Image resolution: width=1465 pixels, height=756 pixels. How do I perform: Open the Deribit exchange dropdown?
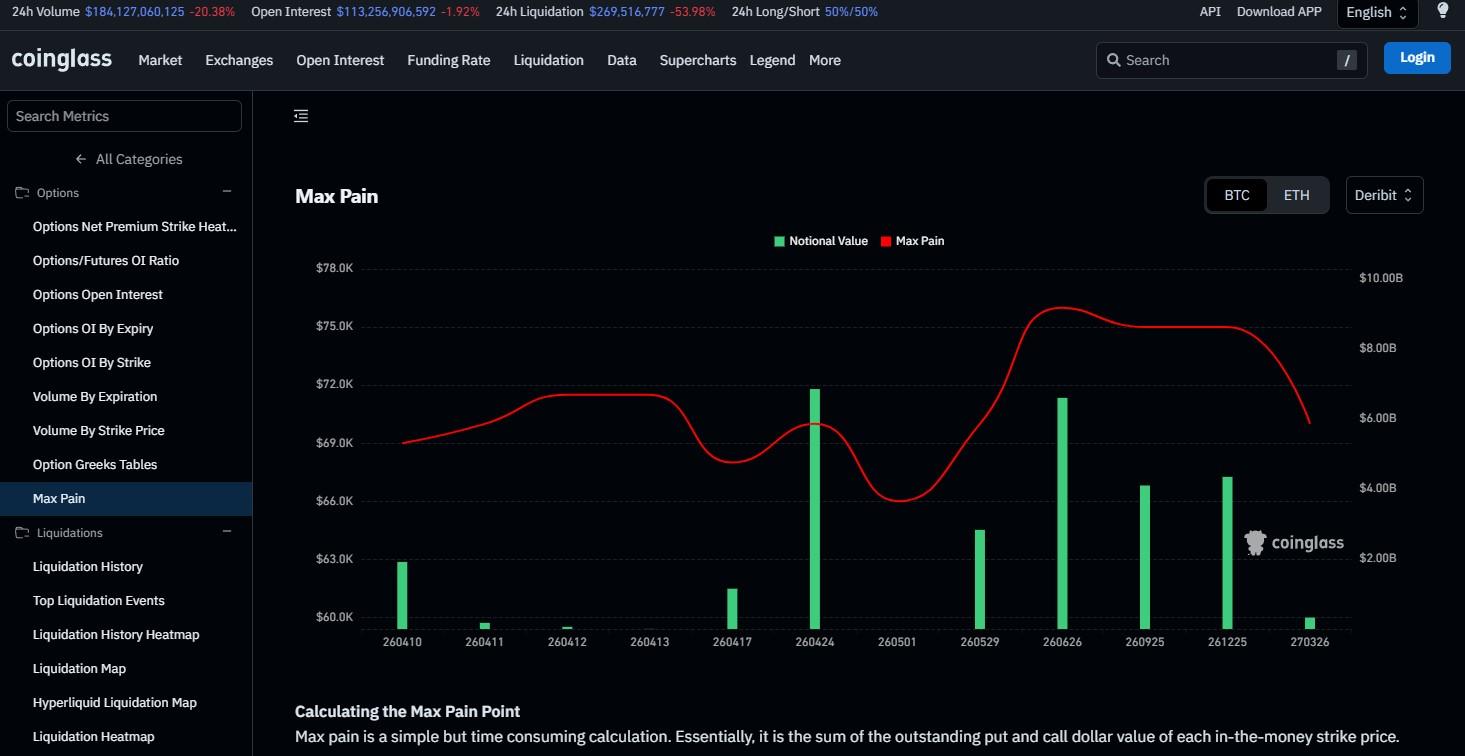point(1384,195)
